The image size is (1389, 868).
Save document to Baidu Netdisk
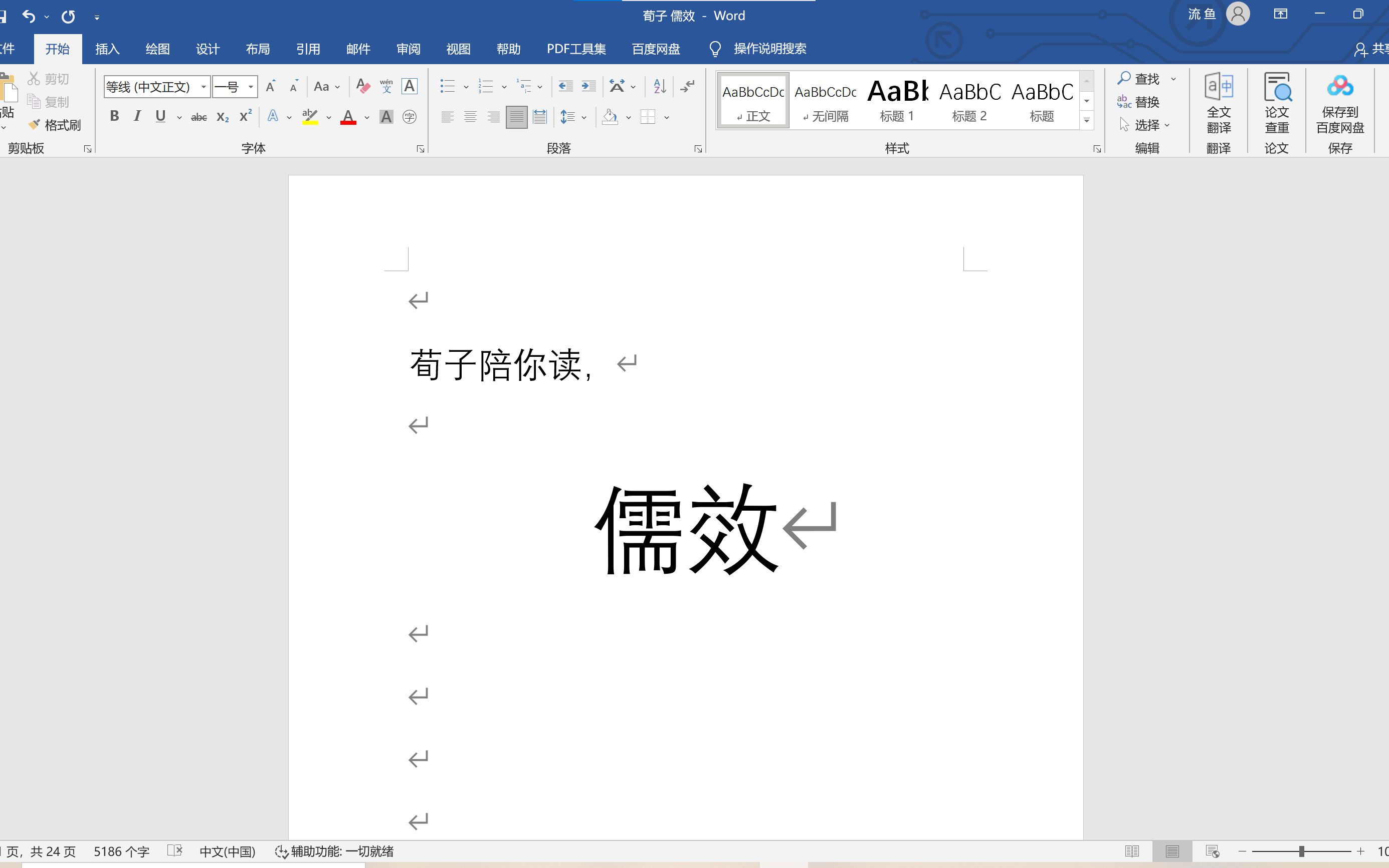(1339, 103)
